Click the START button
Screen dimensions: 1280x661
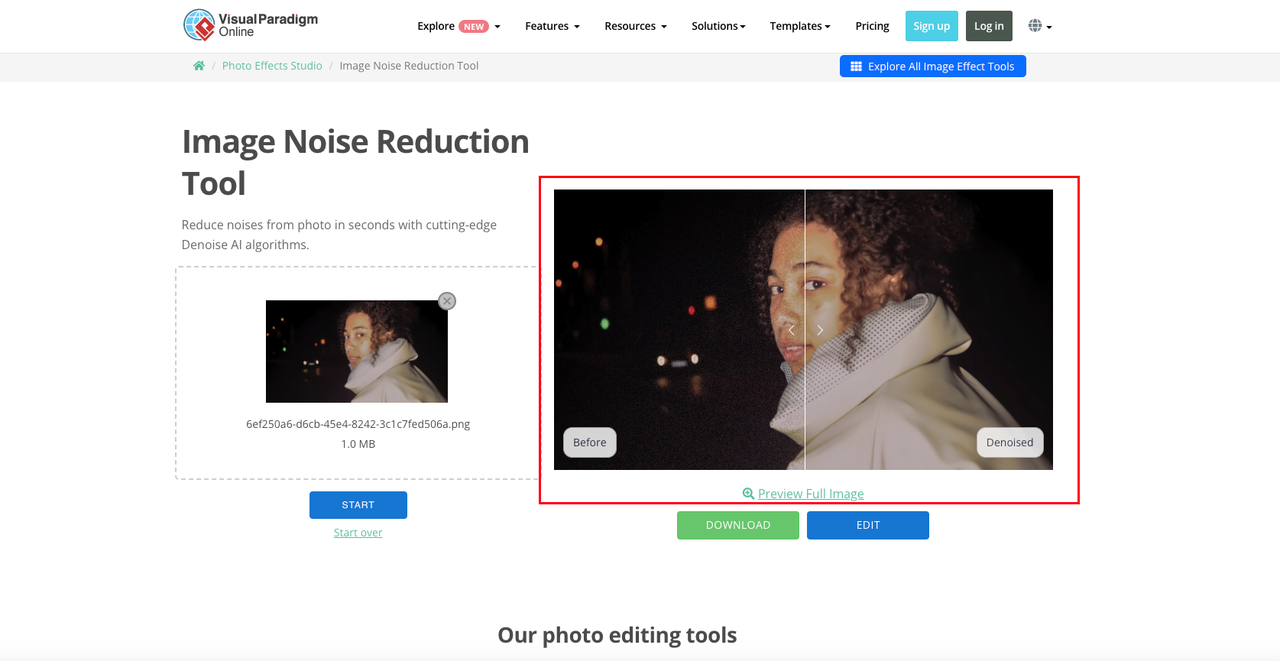point(358,505)
